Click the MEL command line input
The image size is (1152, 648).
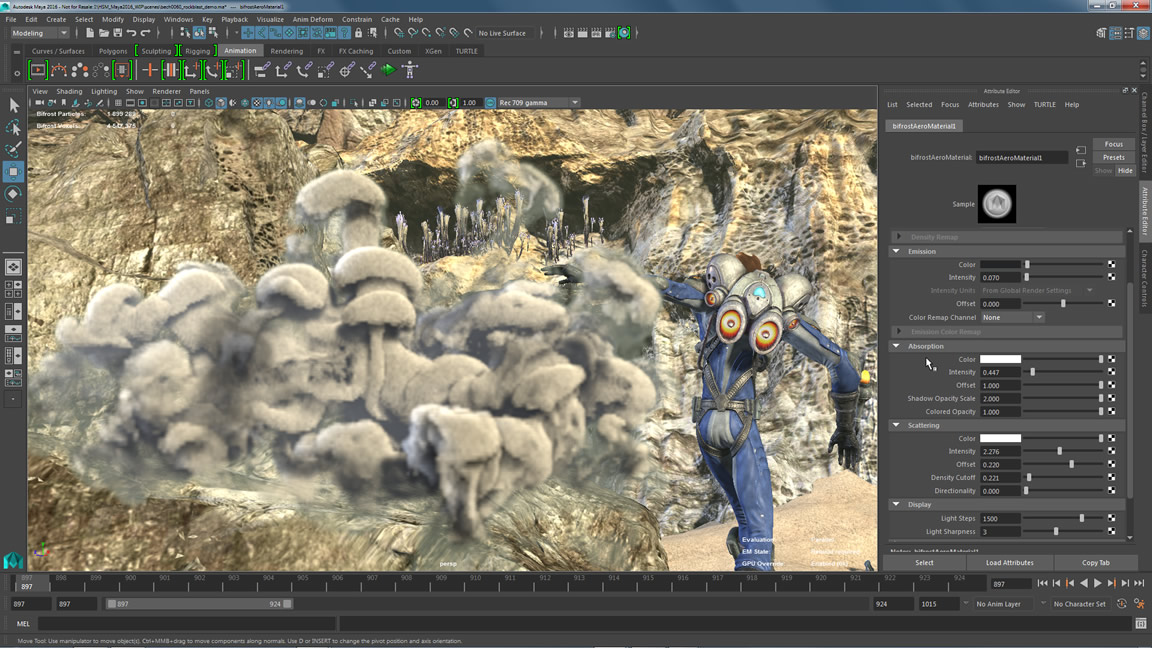187,624
